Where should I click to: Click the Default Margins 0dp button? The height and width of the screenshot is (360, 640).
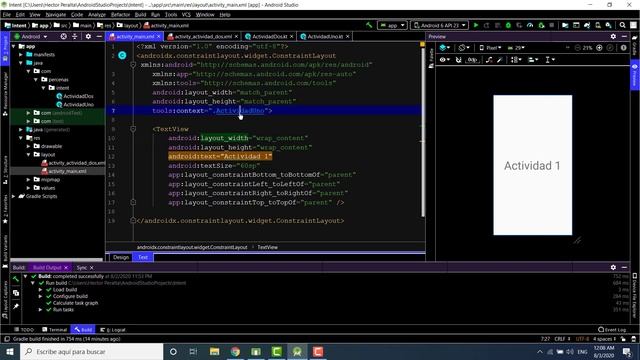click(473, 60)
